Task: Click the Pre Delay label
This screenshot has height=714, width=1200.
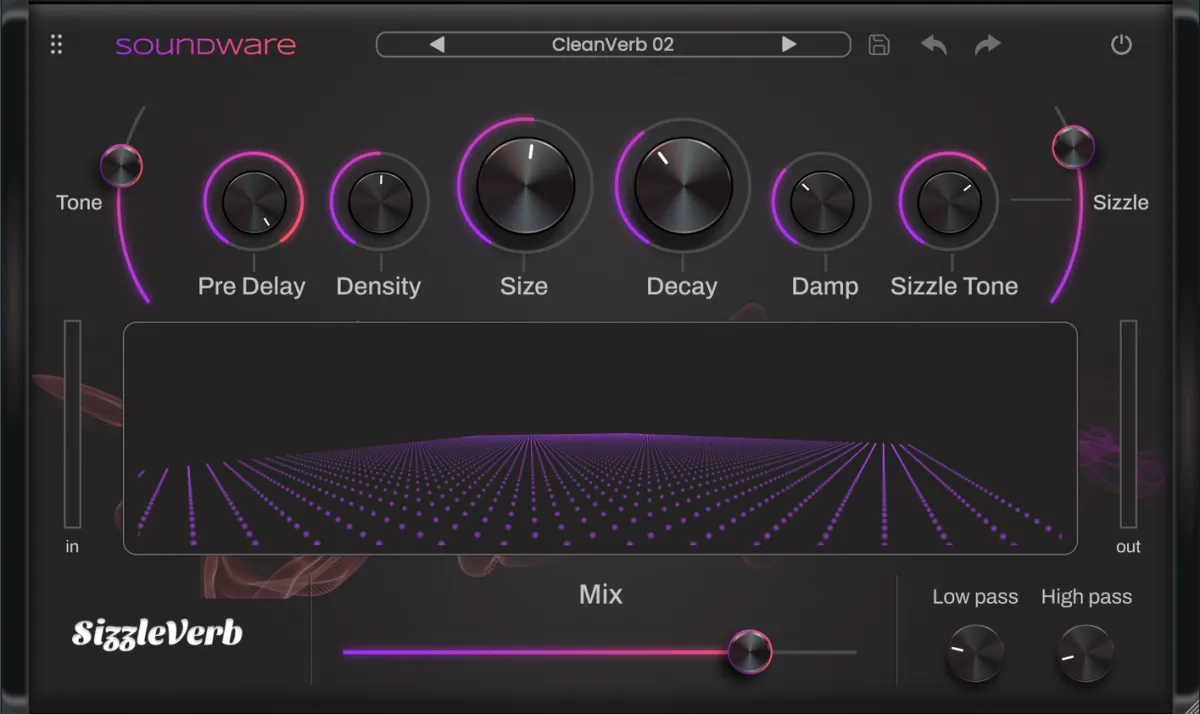Action: [252, 286]
